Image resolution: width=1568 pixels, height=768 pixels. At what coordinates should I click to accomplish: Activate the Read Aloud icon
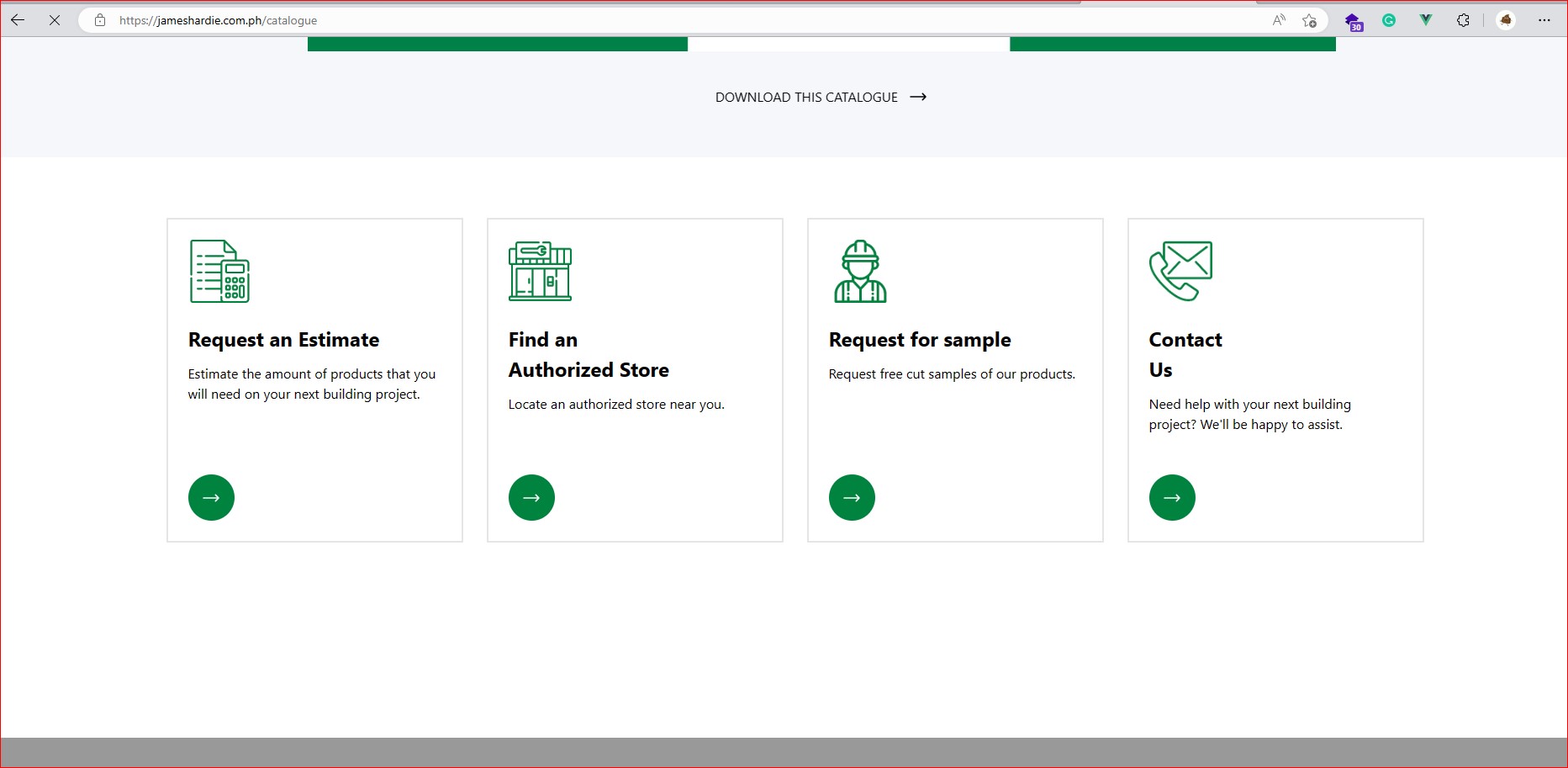(x=1279, y=20)
